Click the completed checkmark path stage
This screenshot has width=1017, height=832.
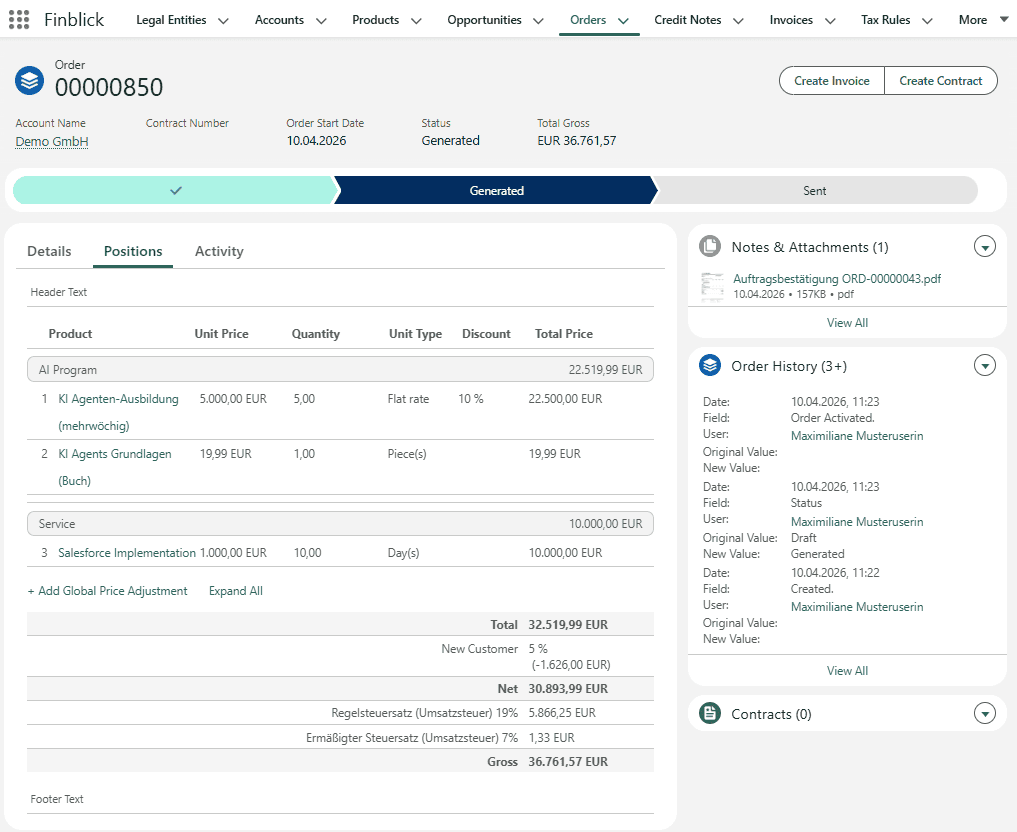tap(175, 190)
